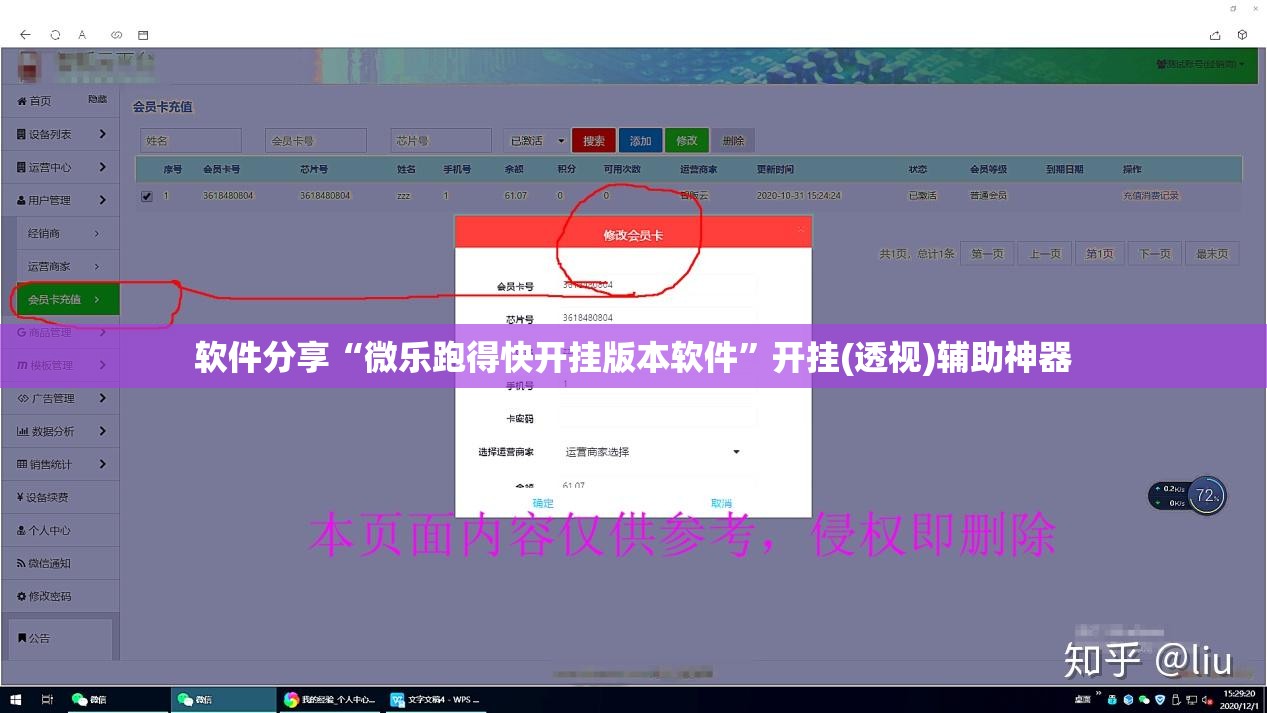Click the blue 添加 add button

click(x=640, y=141)
